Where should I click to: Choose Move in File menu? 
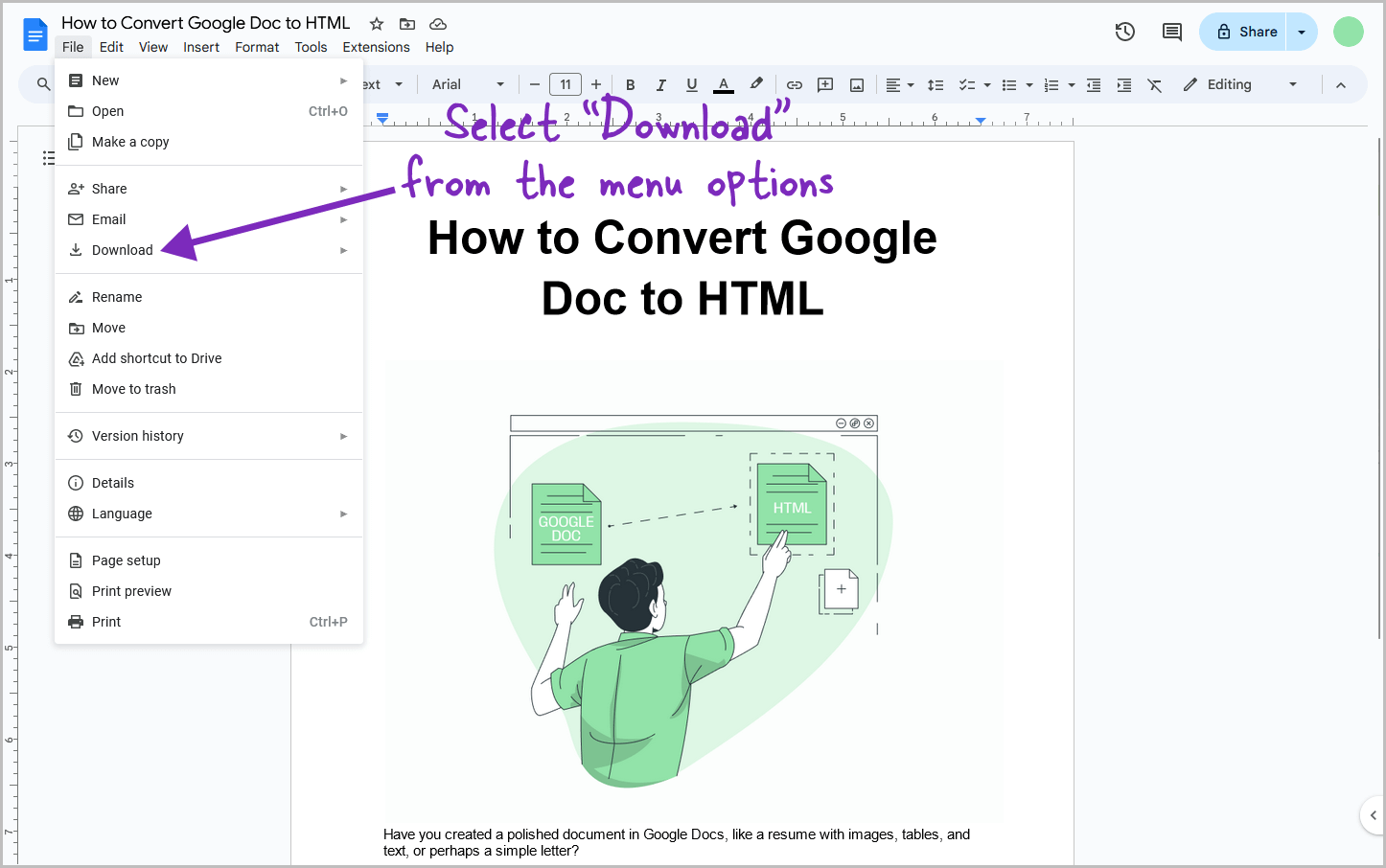pos(209,328)
